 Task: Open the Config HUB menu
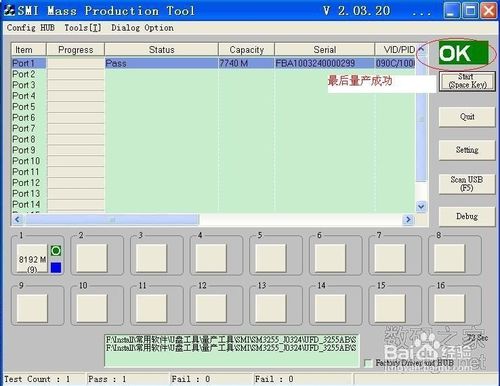(x=31, y=28)
